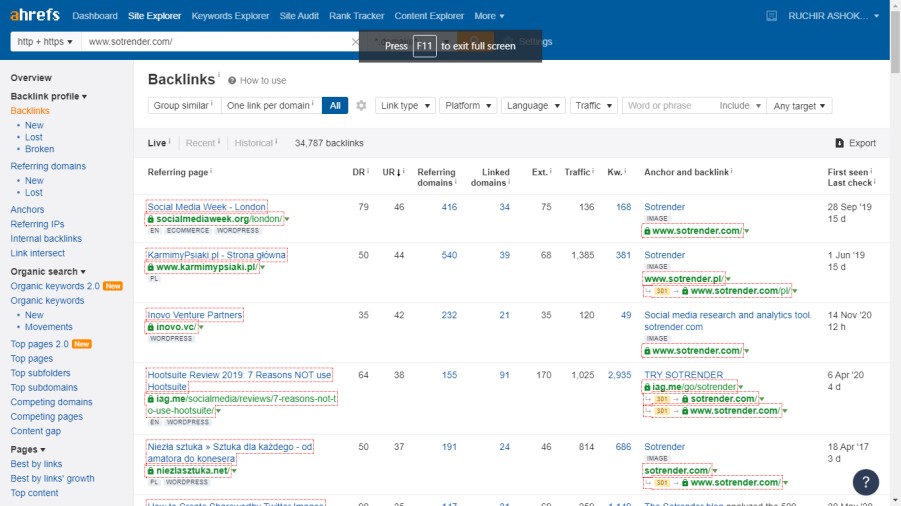Open the Language filter dropdown

(533, 106)
